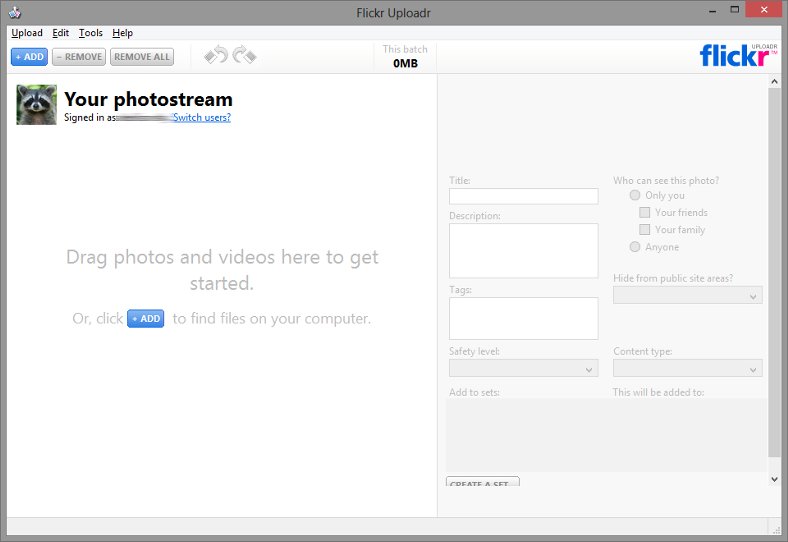Select the Anyone radio button

[x=635, y=247]
